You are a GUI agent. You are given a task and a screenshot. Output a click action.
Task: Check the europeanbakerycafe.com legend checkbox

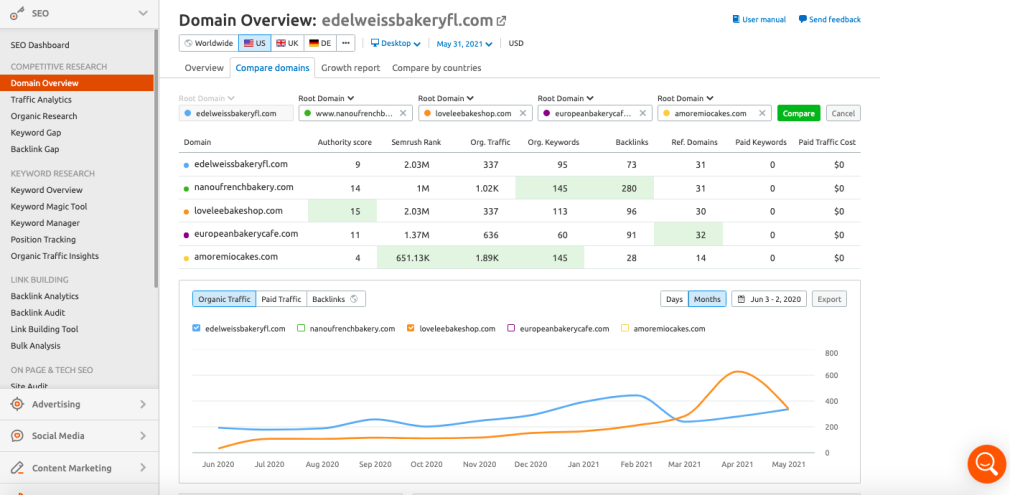point(512,328)
